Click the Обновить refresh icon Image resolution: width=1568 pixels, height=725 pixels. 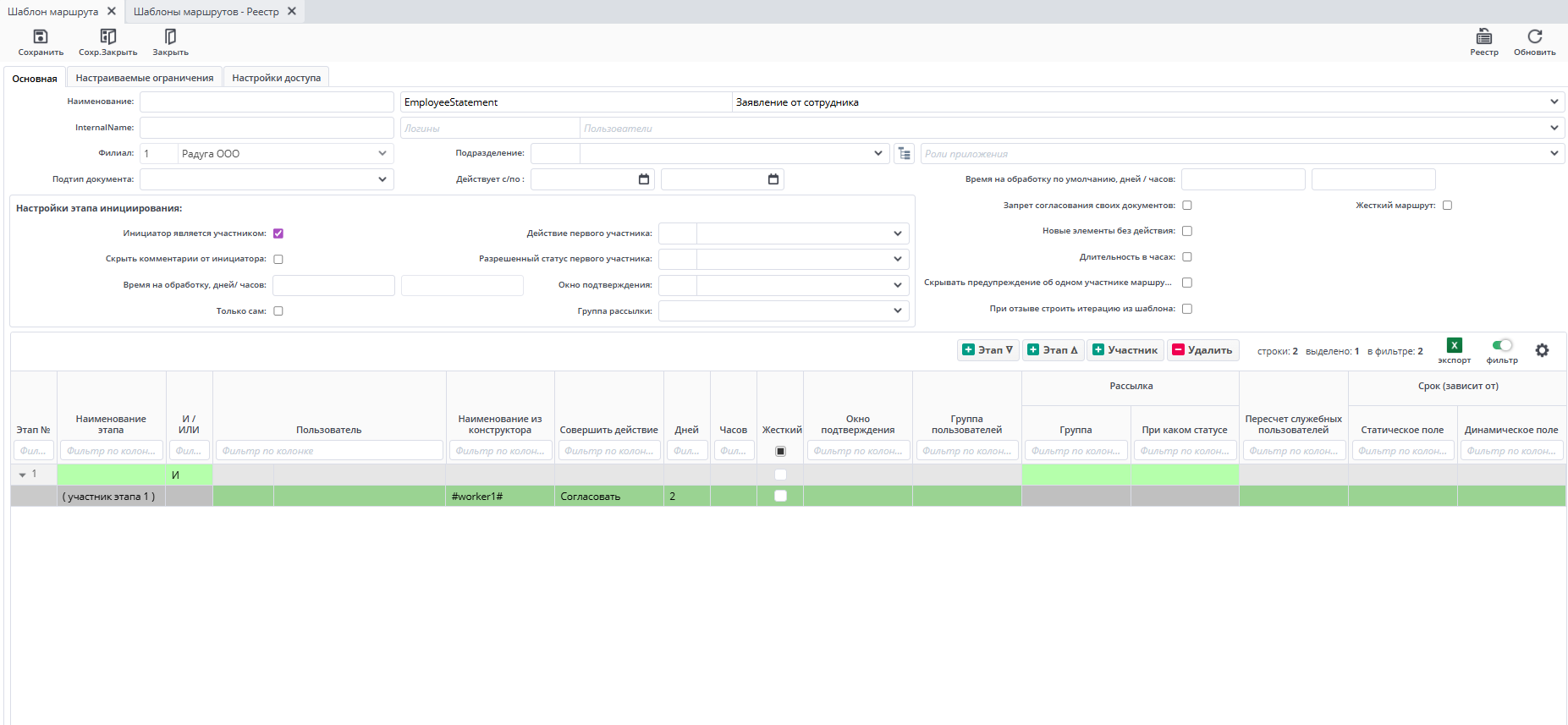point(1534,36)
